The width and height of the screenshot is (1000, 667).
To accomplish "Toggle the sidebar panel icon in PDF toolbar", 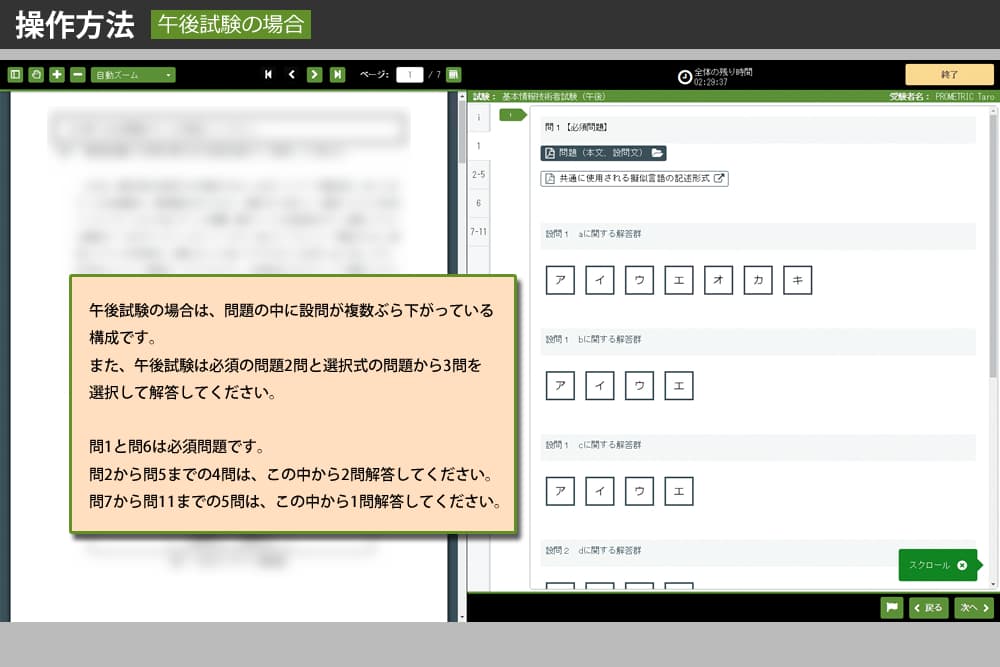I will coord(15,75).
